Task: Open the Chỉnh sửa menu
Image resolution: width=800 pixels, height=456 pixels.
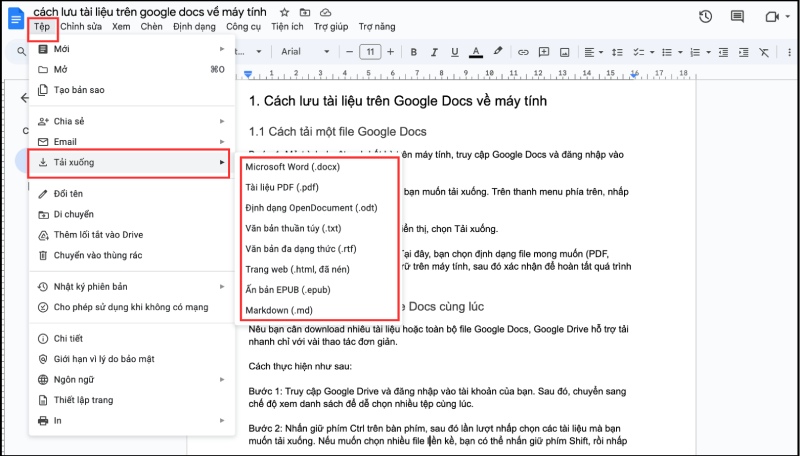Action: 81,27
